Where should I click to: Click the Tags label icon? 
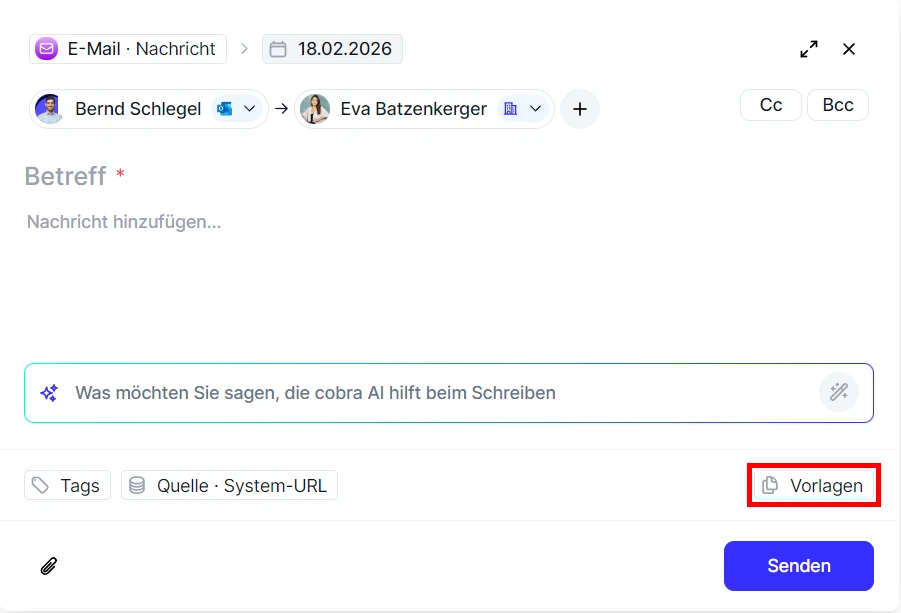click(39, 485)
